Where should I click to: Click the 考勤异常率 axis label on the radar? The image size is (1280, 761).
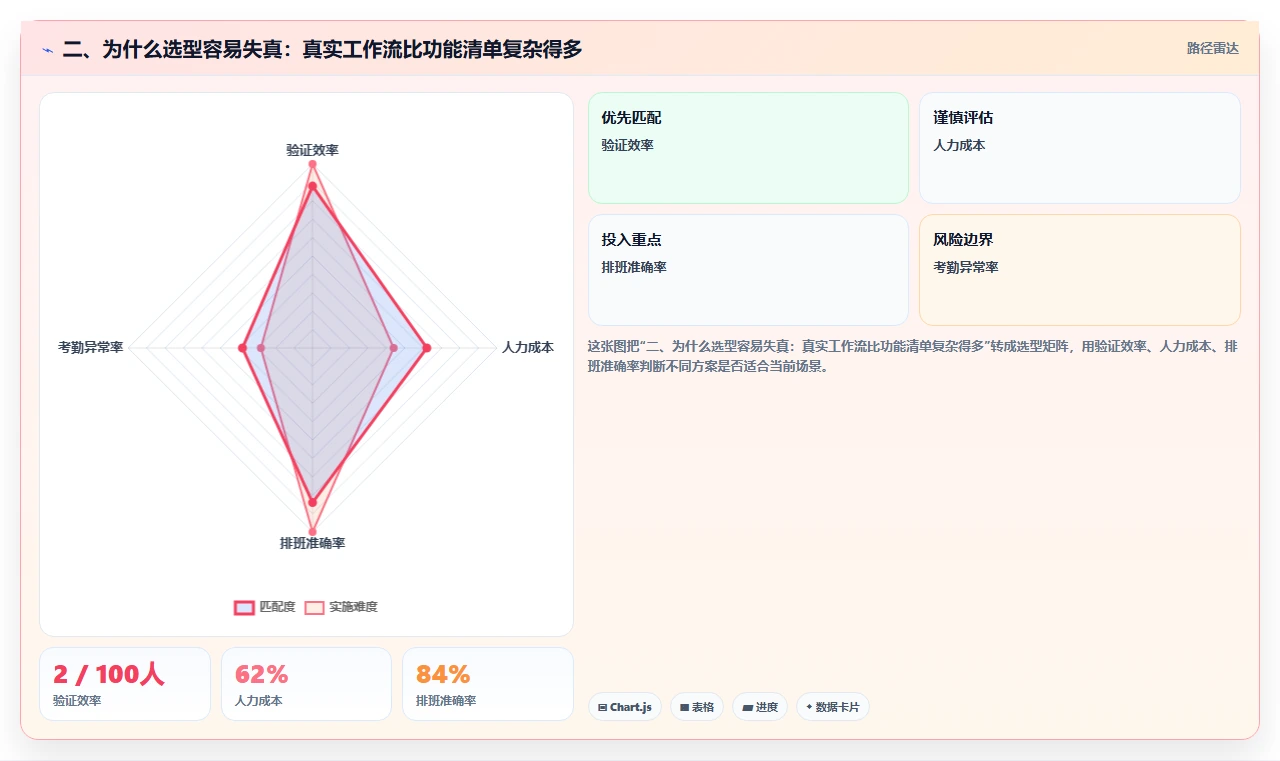click(x=91, y=348)
